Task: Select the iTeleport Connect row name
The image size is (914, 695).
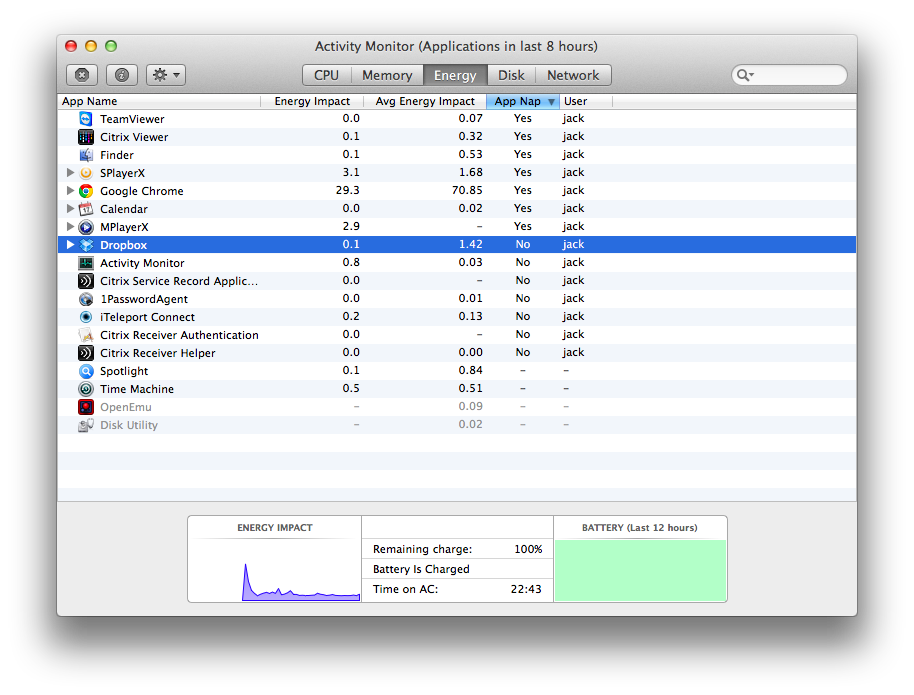Action: (147, 317)
